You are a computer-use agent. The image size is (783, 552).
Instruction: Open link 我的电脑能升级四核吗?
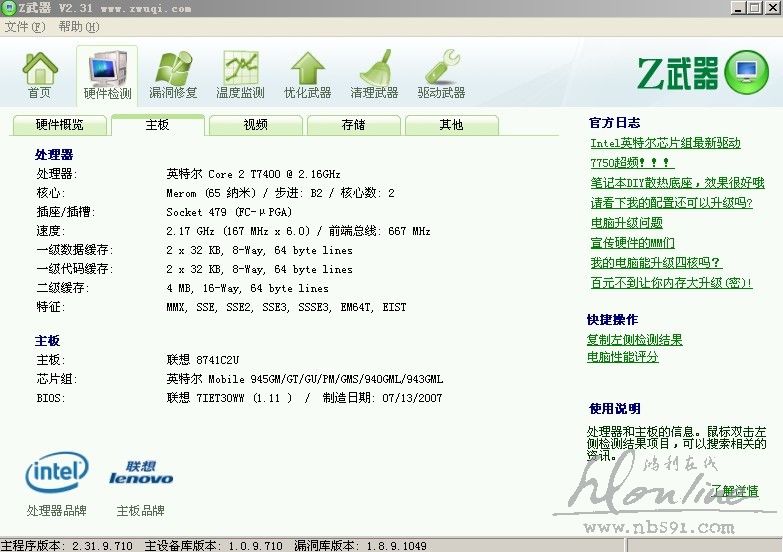[x=656, y=263]
